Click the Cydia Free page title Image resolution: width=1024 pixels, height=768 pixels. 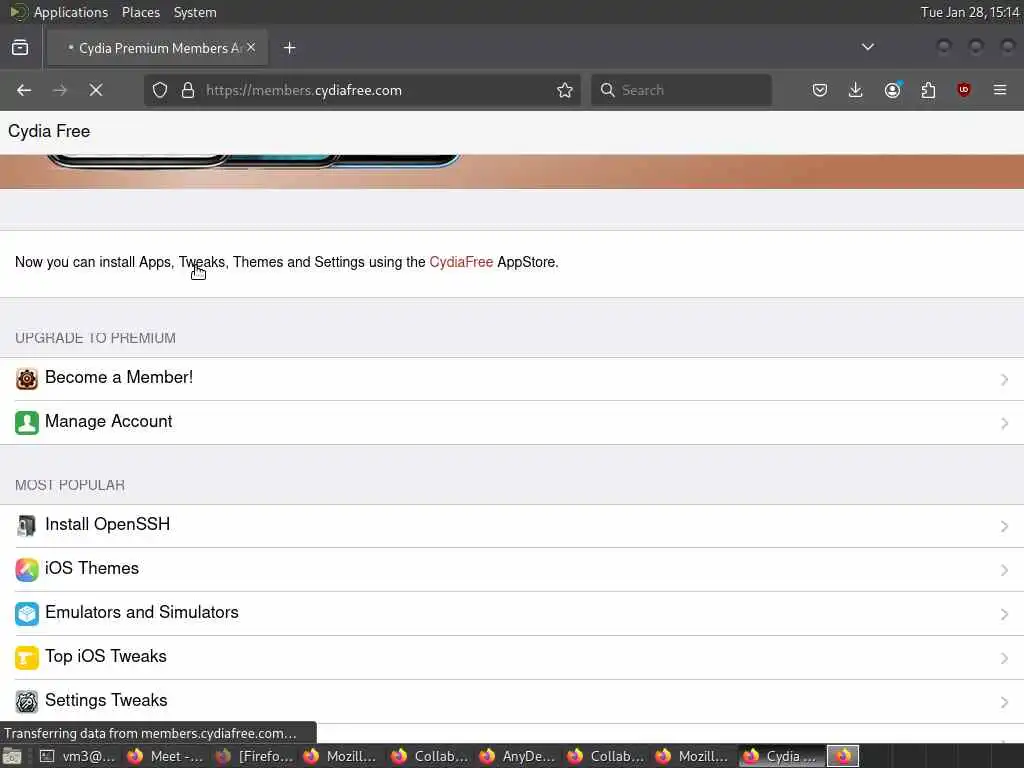(49, 131)
